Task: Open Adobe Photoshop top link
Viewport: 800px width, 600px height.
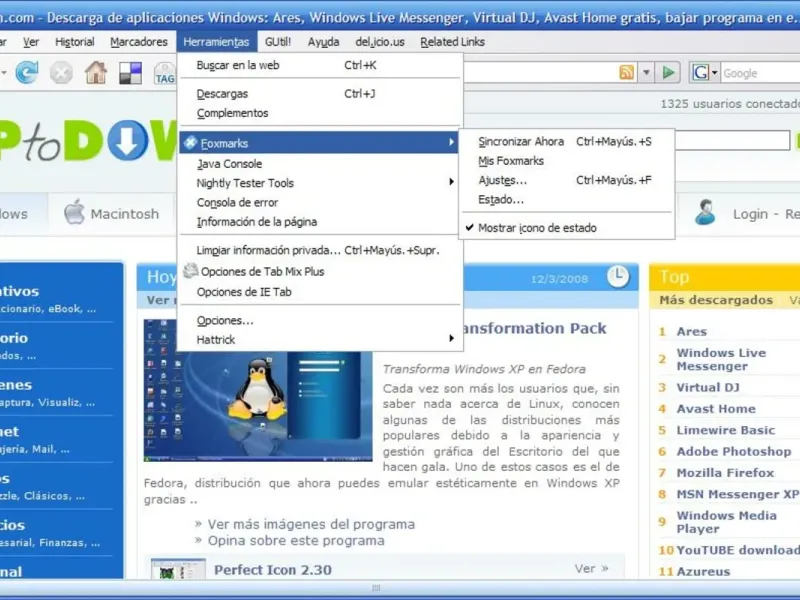Action: pos(734,452)
